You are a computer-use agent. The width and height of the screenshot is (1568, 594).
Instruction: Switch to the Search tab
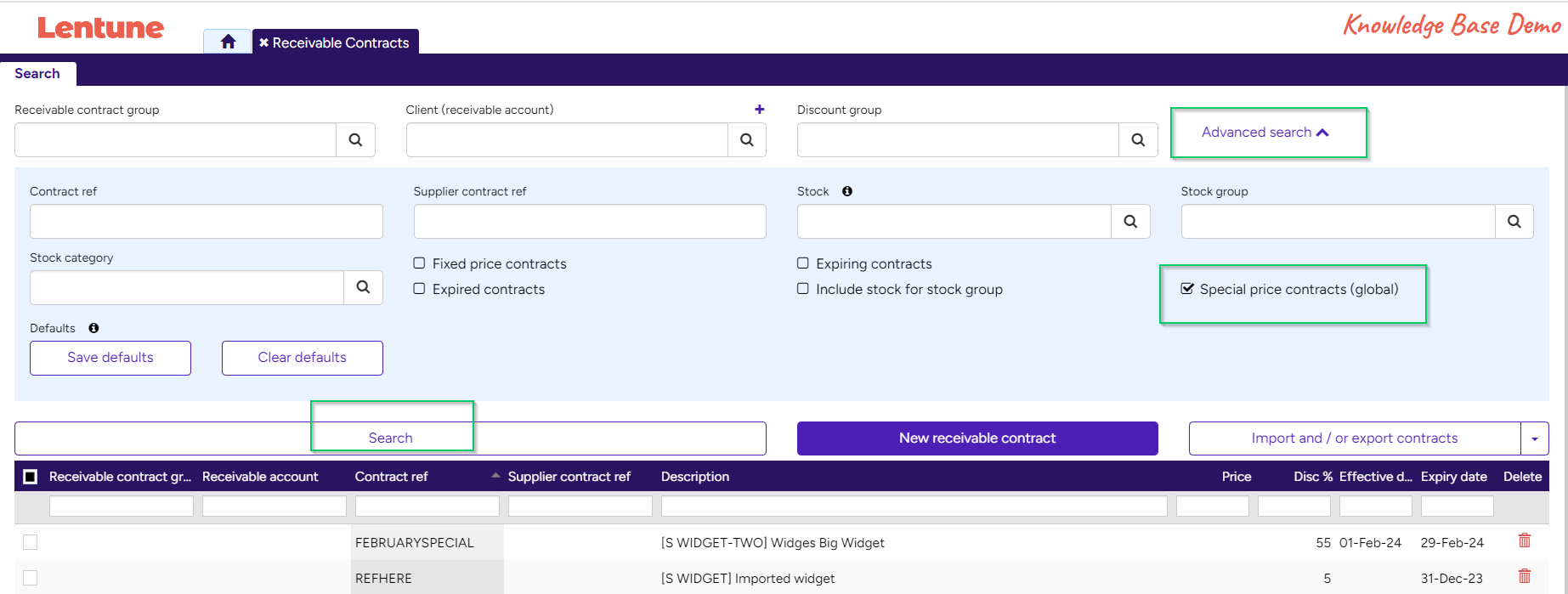coord(37,74)
